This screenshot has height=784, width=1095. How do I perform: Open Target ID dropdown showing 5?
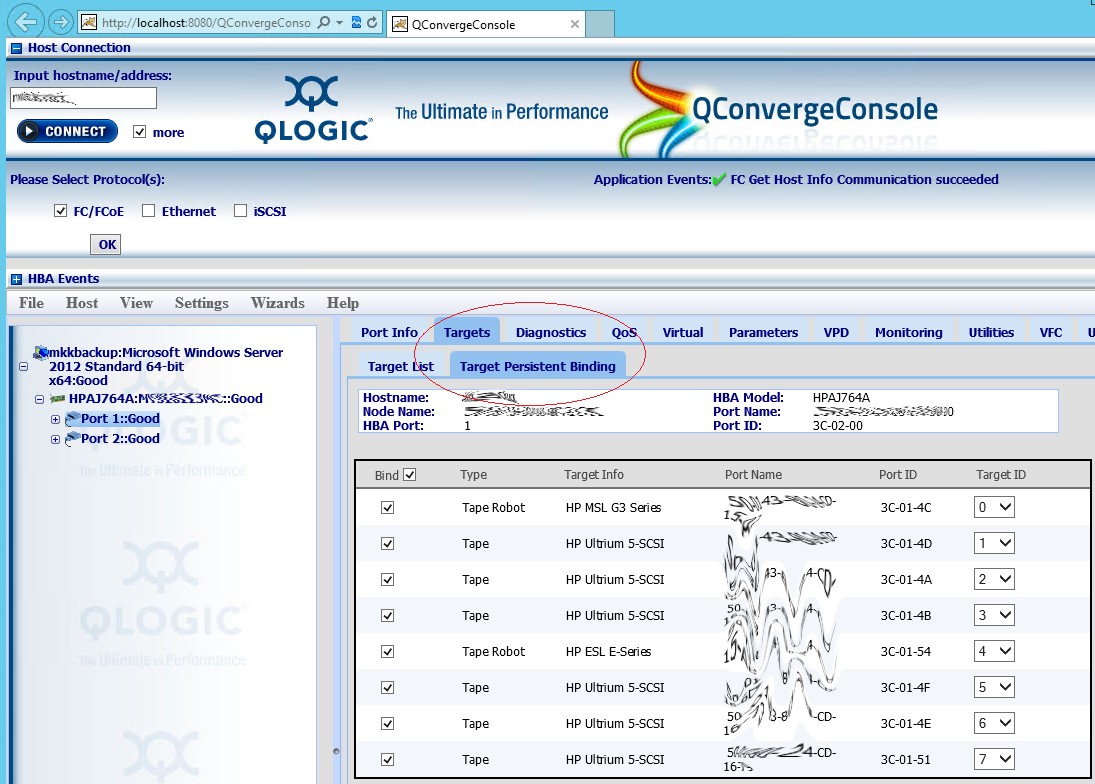[x=994, y=688]
